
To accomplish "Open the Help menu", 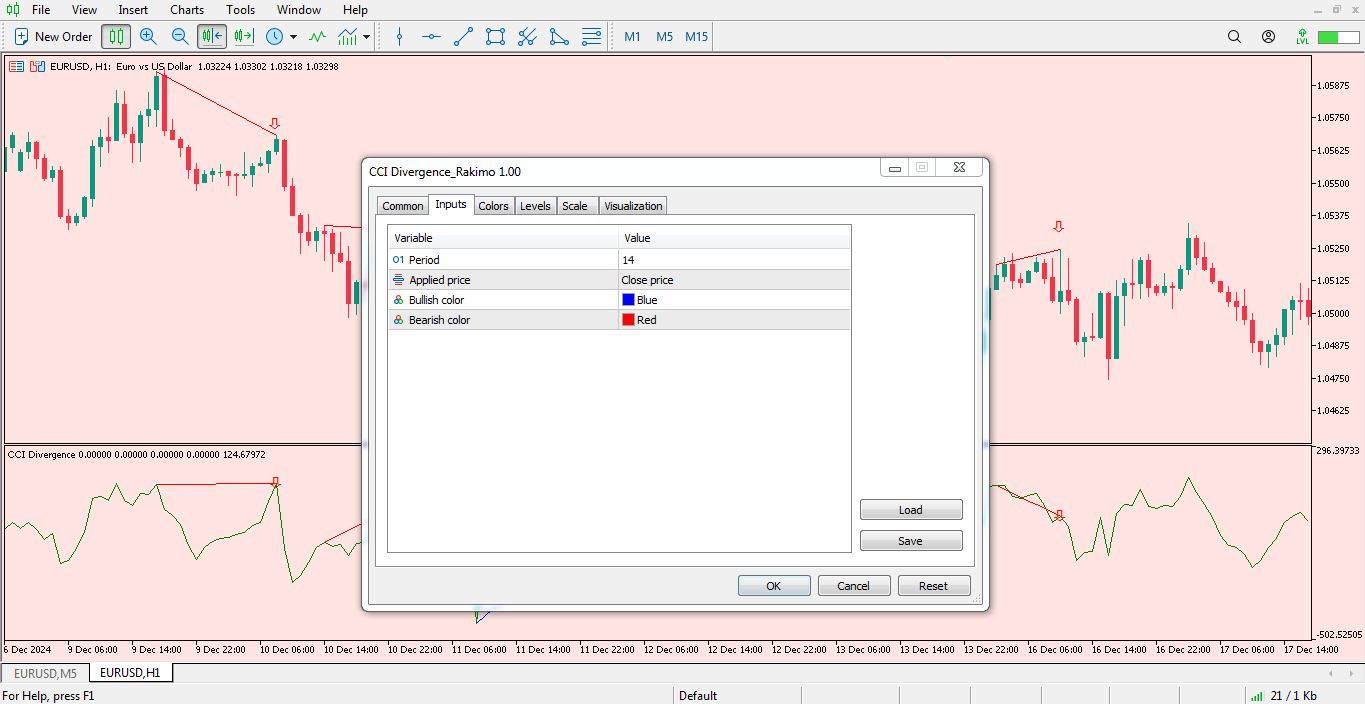I will click(x=355, y=10).
